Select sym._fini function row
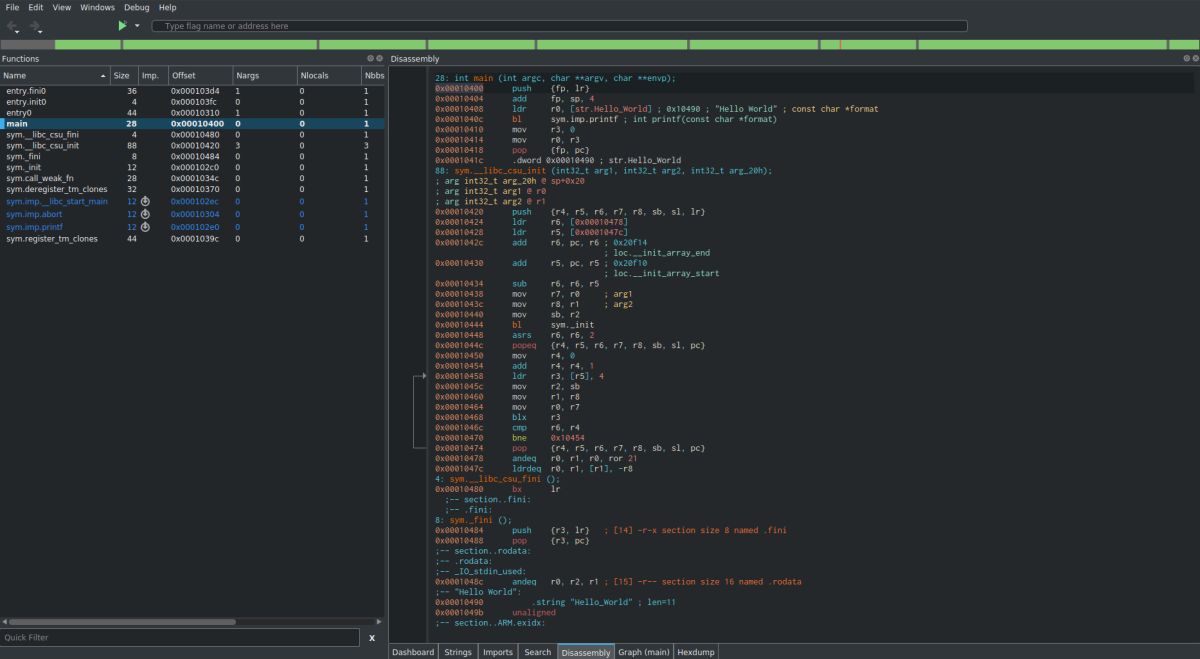 point(192,156)
